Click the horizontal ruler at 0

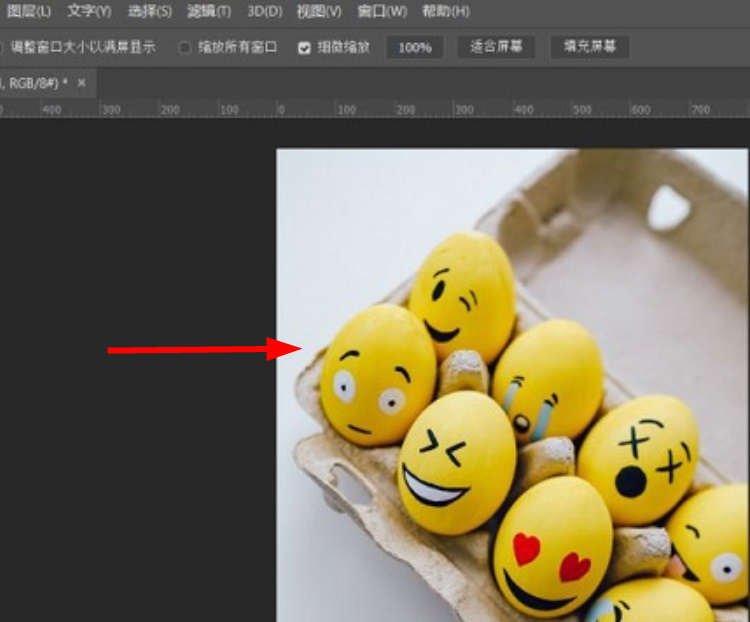pos(281,110)
